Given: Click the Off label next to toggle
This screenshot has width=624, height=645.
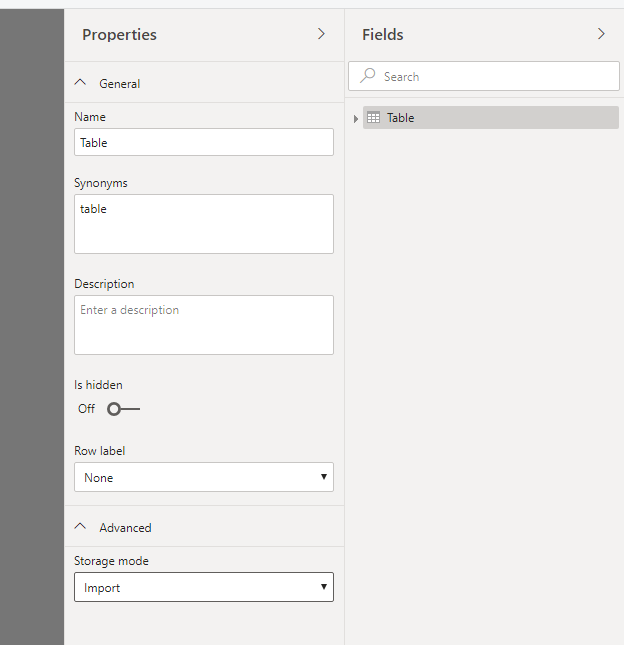Looking at the screenshot, I should [x=86, y=408].
